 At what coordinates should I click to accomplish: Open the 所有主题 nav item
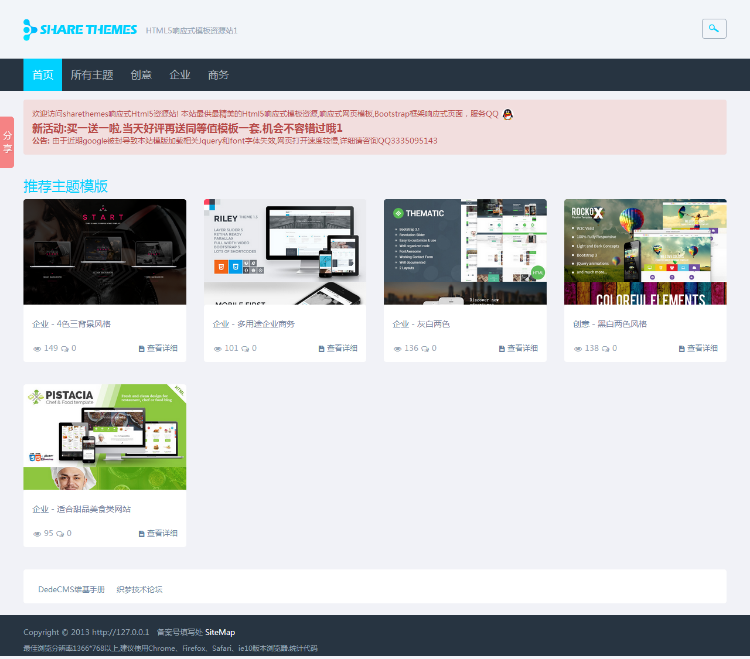(92, 75)
